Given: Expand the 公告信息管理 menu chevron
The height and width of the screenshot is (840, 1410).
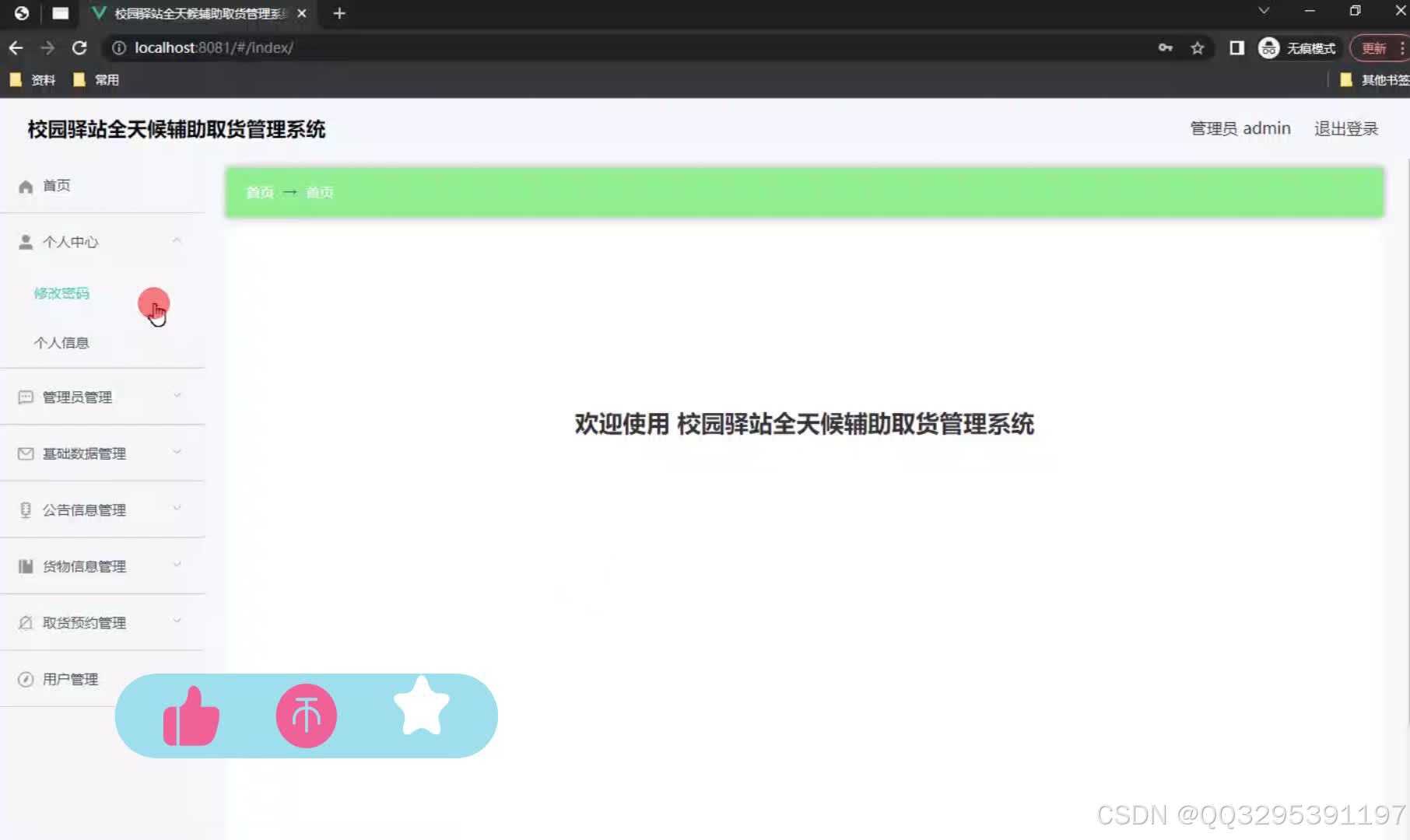Looking at the screenshot, I should [177, 509].
